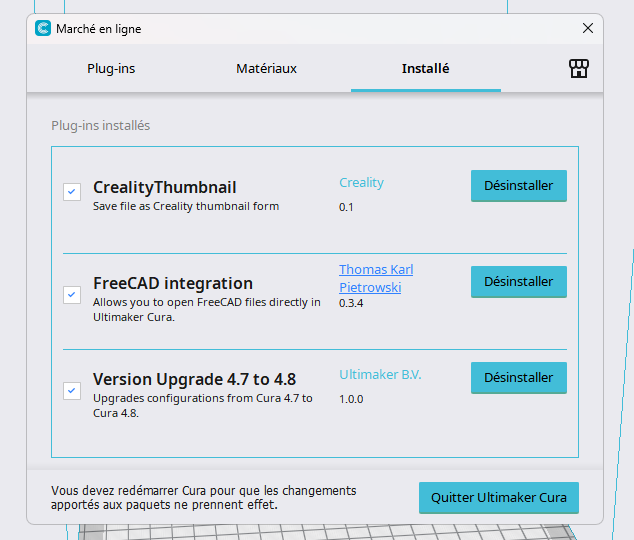Open the Thomas Karl Pietrowski author link

[x=376, y=278]
